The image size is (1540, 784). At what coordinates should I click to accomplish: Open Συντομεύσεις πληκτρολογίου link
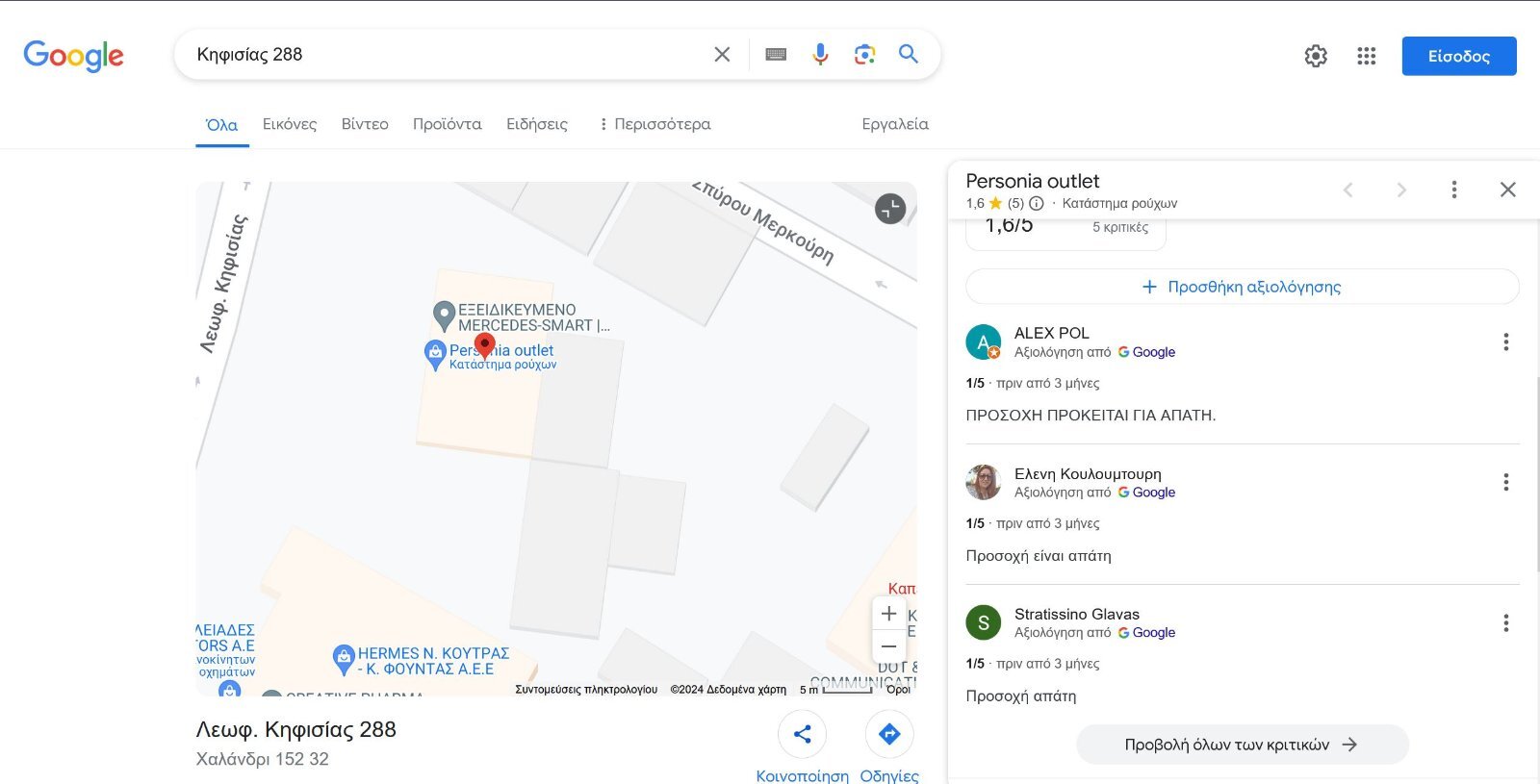point(586,689)
